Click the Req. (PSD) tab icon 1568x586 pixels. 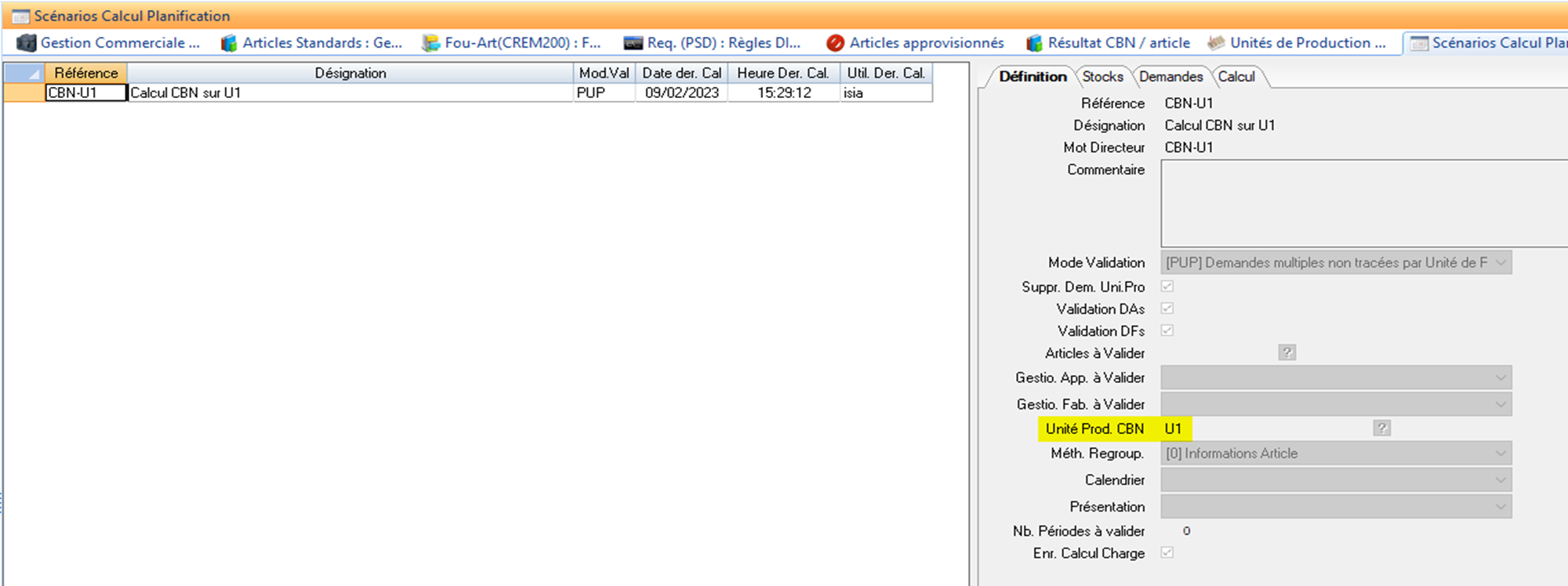coord(633,43)
